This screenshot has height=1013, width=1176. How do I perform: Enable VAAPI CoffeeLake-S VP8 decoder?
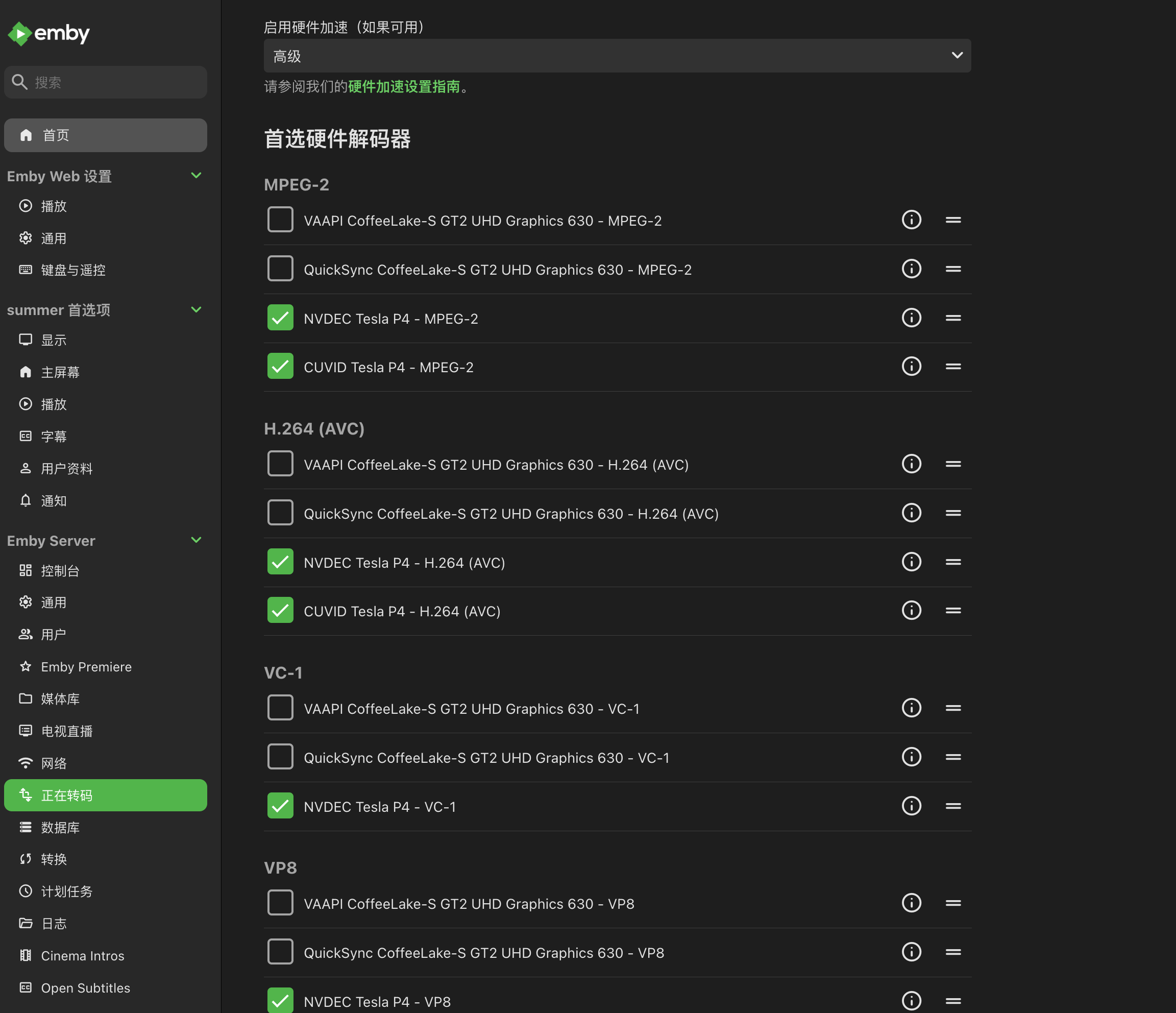click(x=280, y=903)
